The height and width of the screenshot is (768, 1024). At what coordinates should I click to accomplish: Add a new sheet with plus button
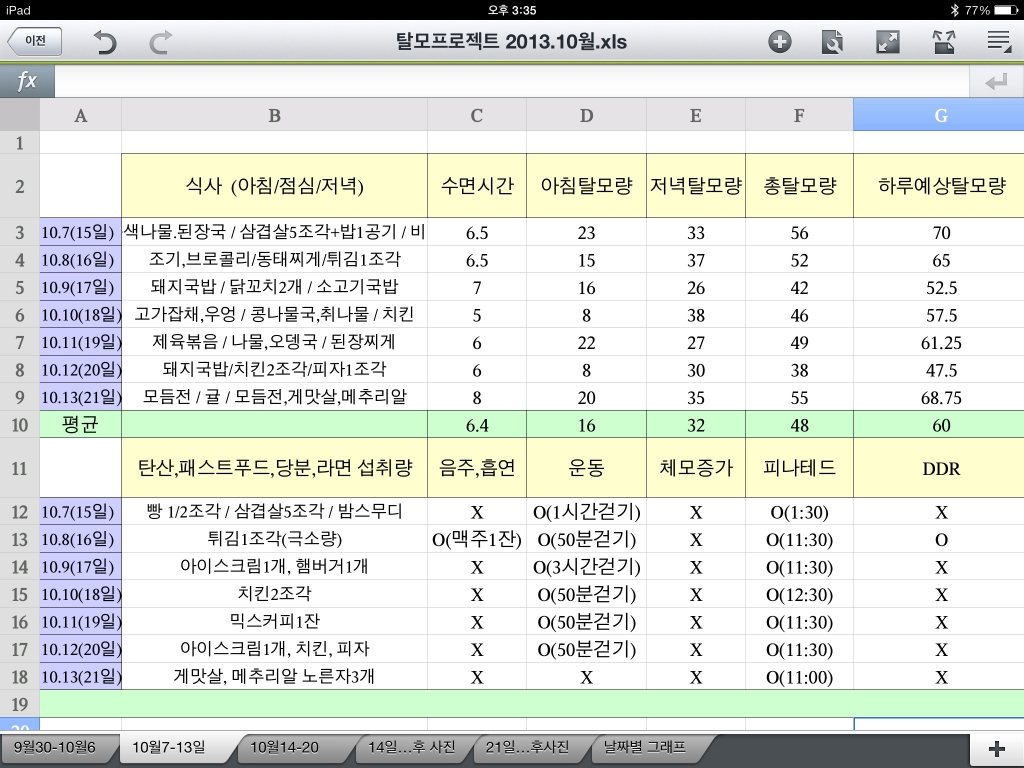pos(997,748)
